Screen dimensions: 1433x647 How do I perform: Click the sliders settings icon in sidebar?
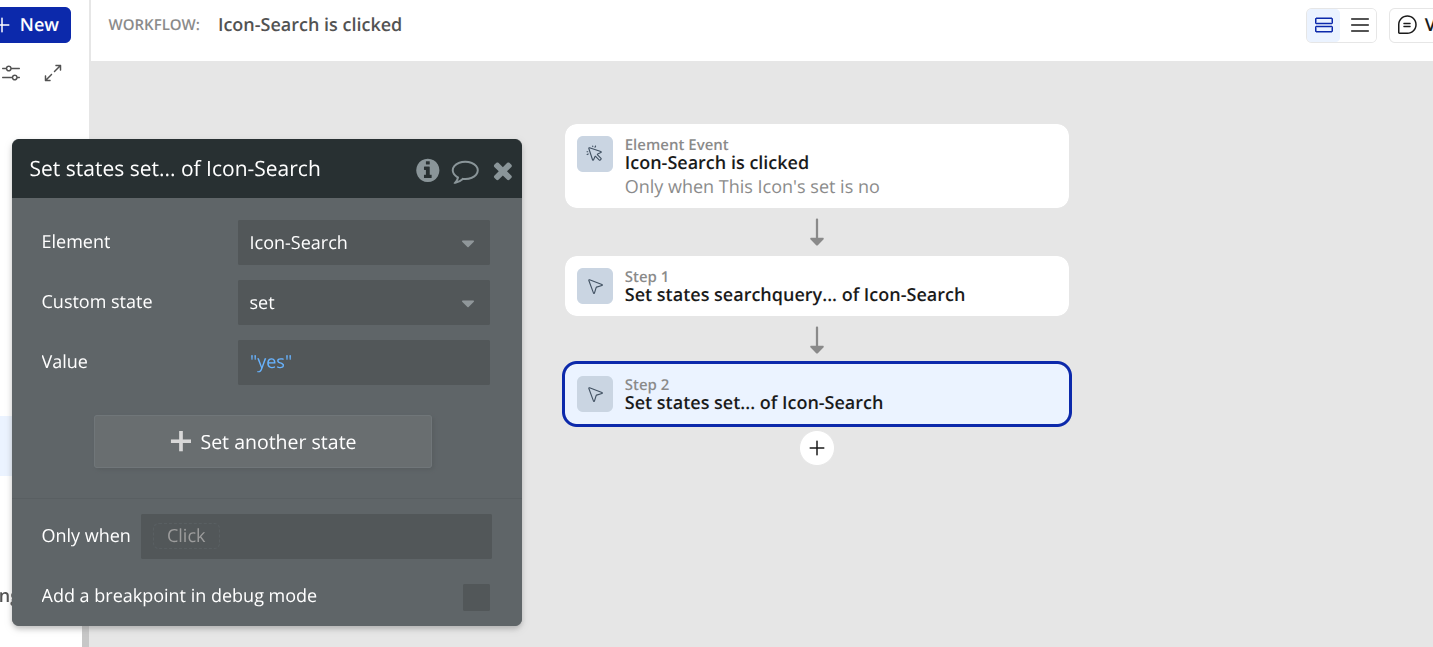pyautogui.click(x=11, y=73)
